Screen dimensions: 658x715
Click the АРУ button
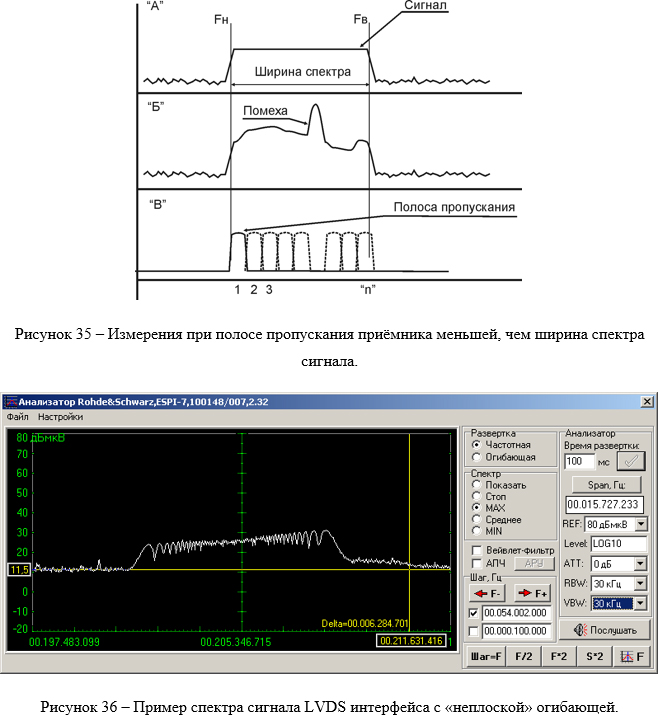coord(534,564)
